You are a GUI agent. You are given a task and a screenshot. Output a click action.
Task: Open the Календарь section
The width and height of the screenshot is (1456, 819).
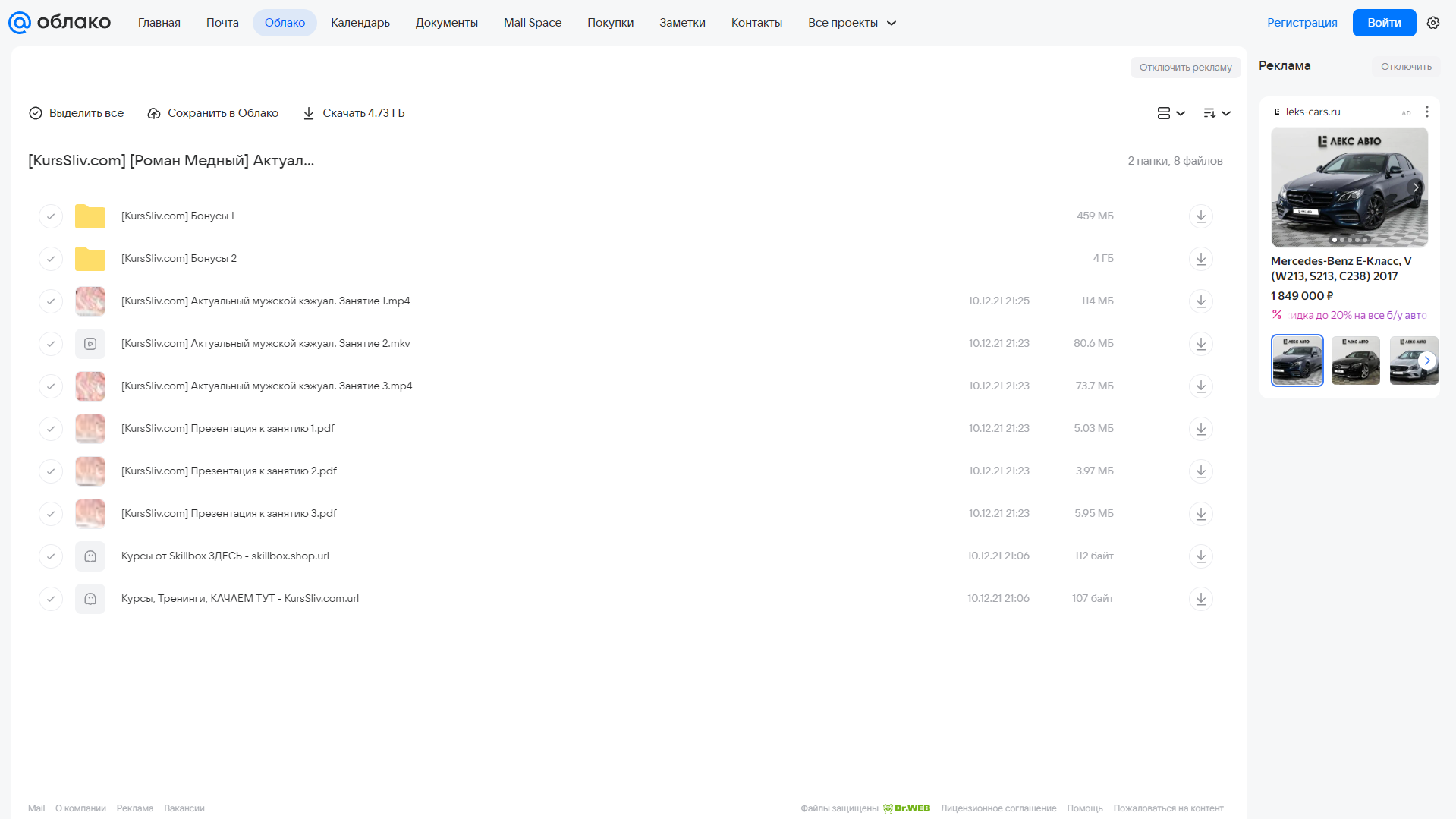pyautogui.click(x=360, y=23)
